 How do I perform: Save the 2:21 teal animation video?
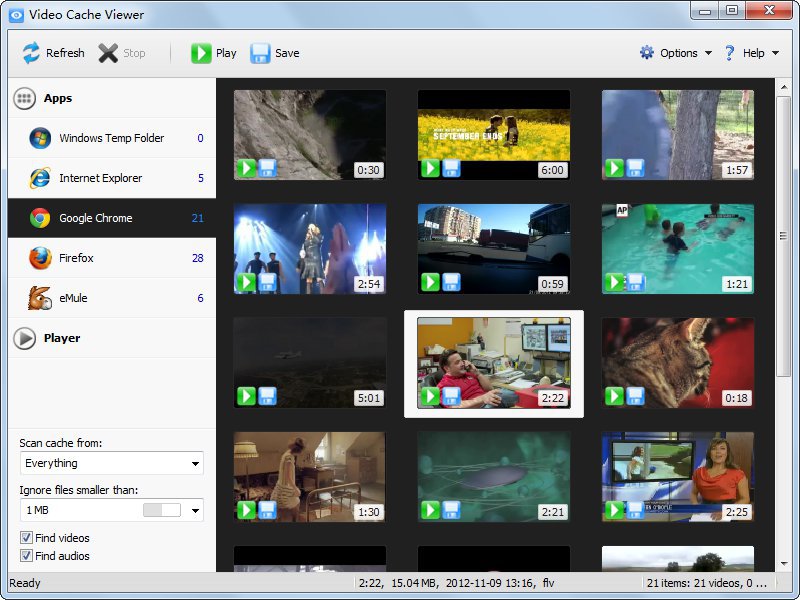(452, 510)
